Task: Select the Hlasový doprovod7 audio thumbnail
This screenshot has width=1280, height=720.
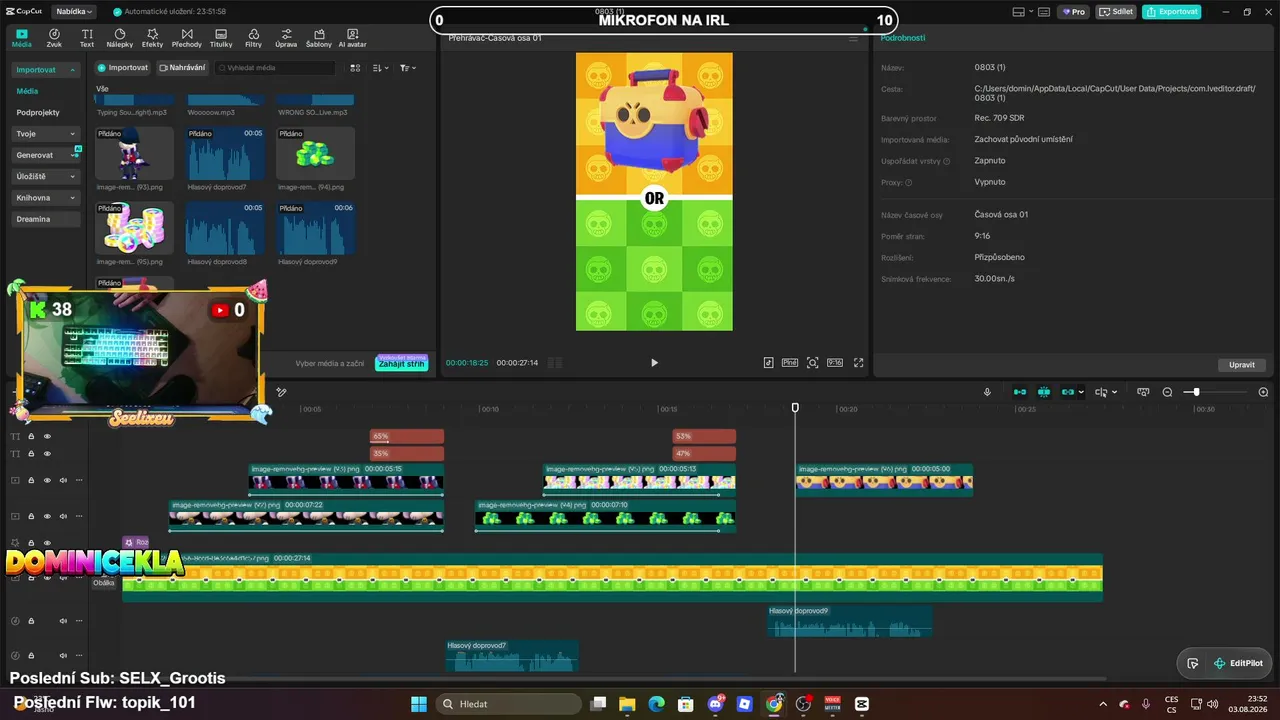Action: click(x=225, y=153)
